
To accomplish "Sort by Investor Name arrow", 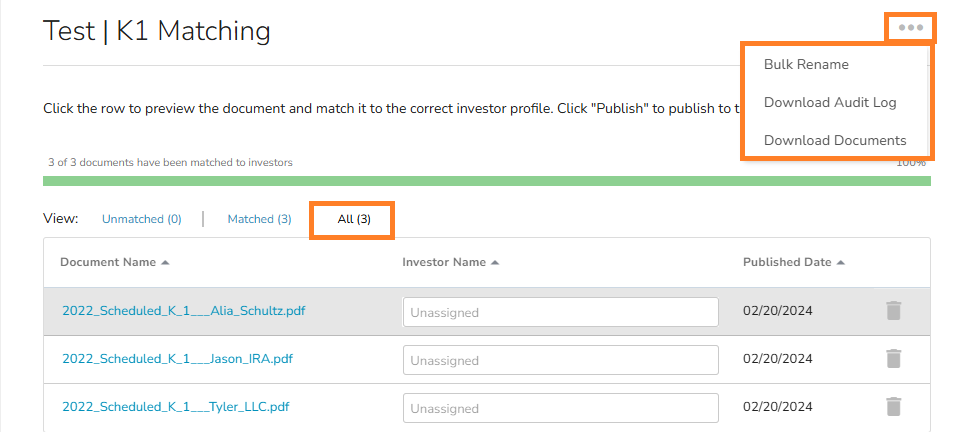I will pos(495,263).
